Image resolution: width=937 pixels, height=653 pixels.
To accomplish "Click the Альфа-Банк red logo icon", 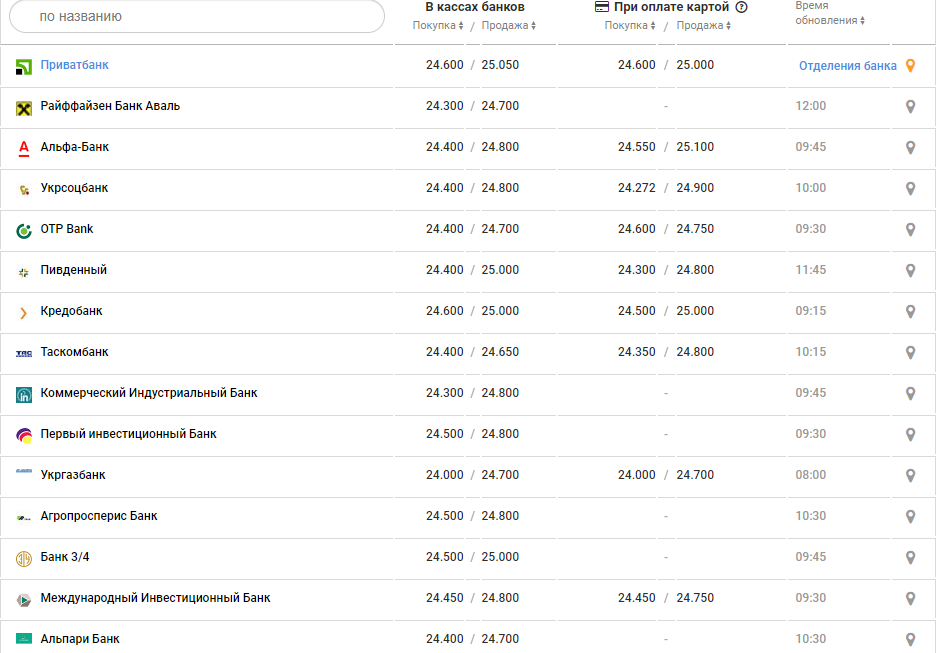I will pyautogui.click(x=24, y=148).
